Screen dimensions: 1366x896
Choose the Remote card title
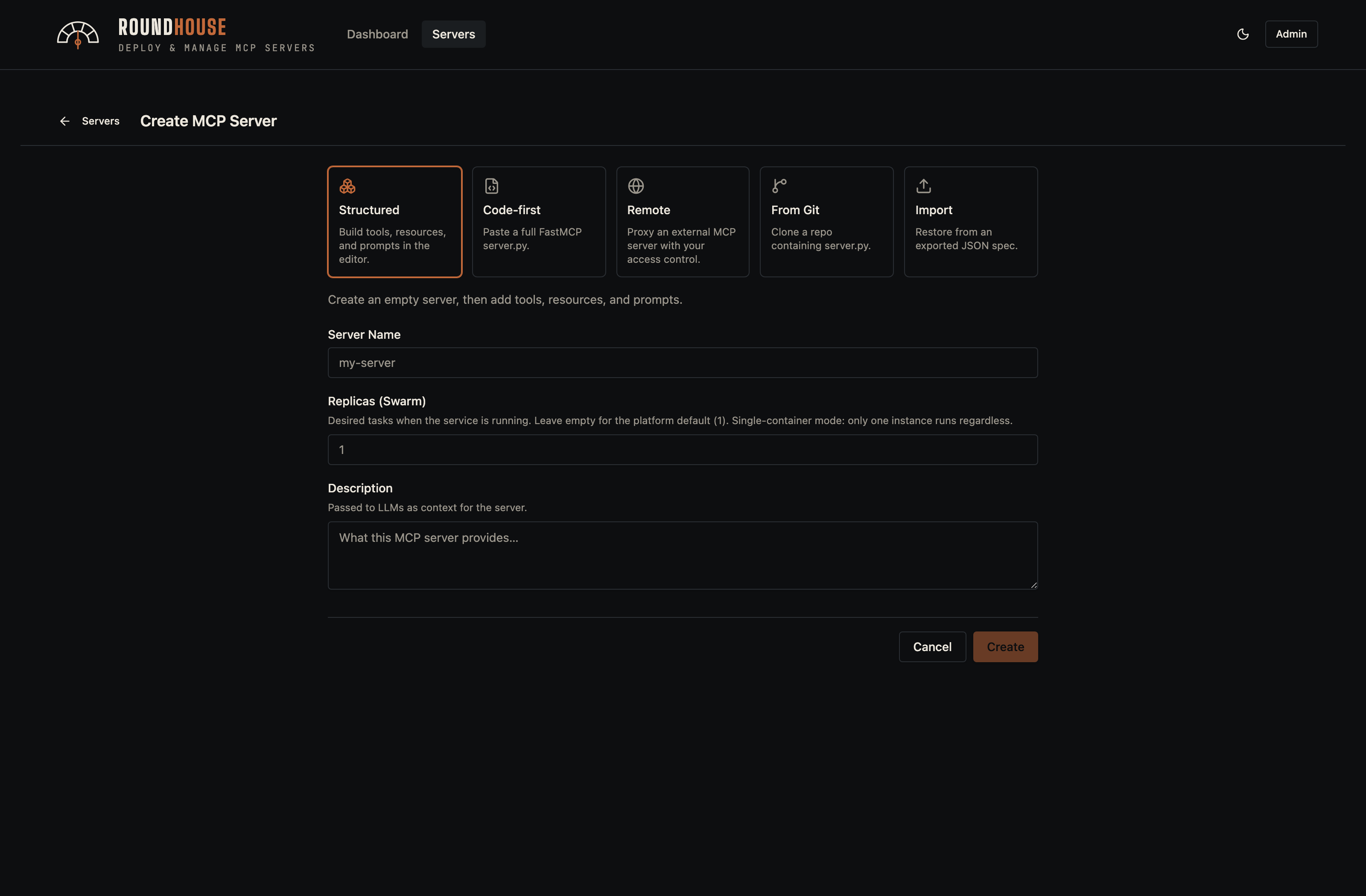[648, 210]
